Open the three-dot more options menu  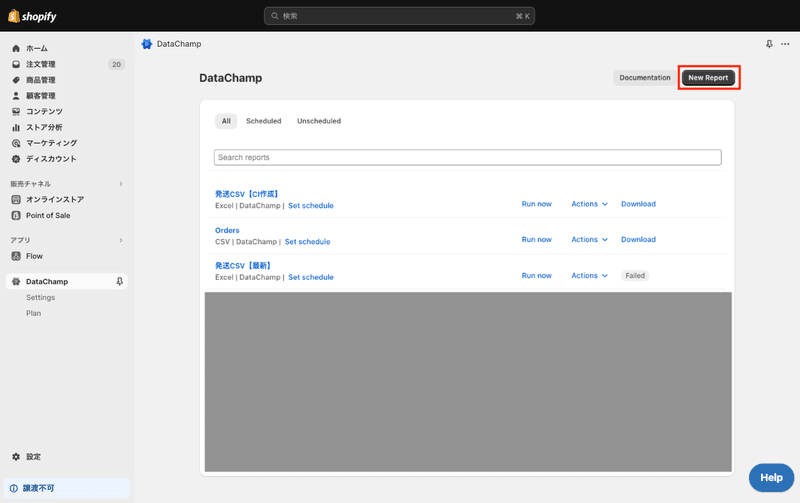(785, 44)
